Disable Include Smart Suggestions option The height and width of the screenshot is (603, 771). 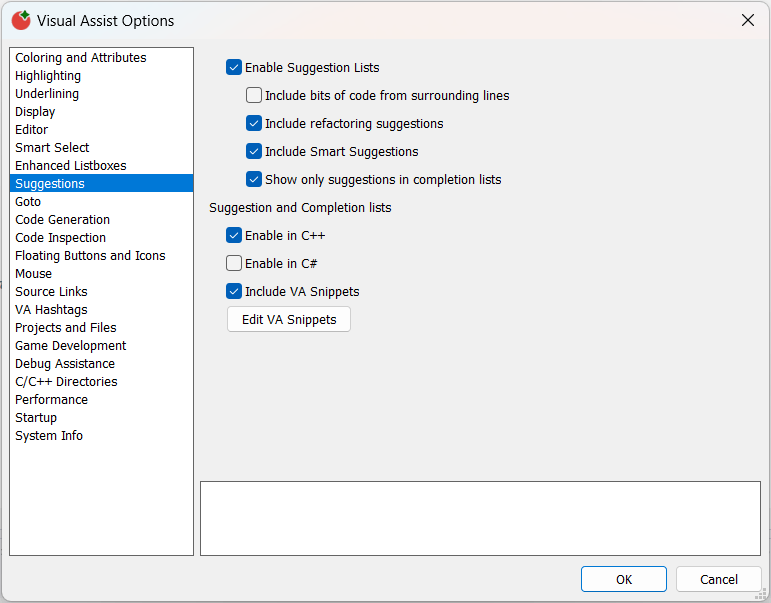pyautogui.click(x=254, y=152)
